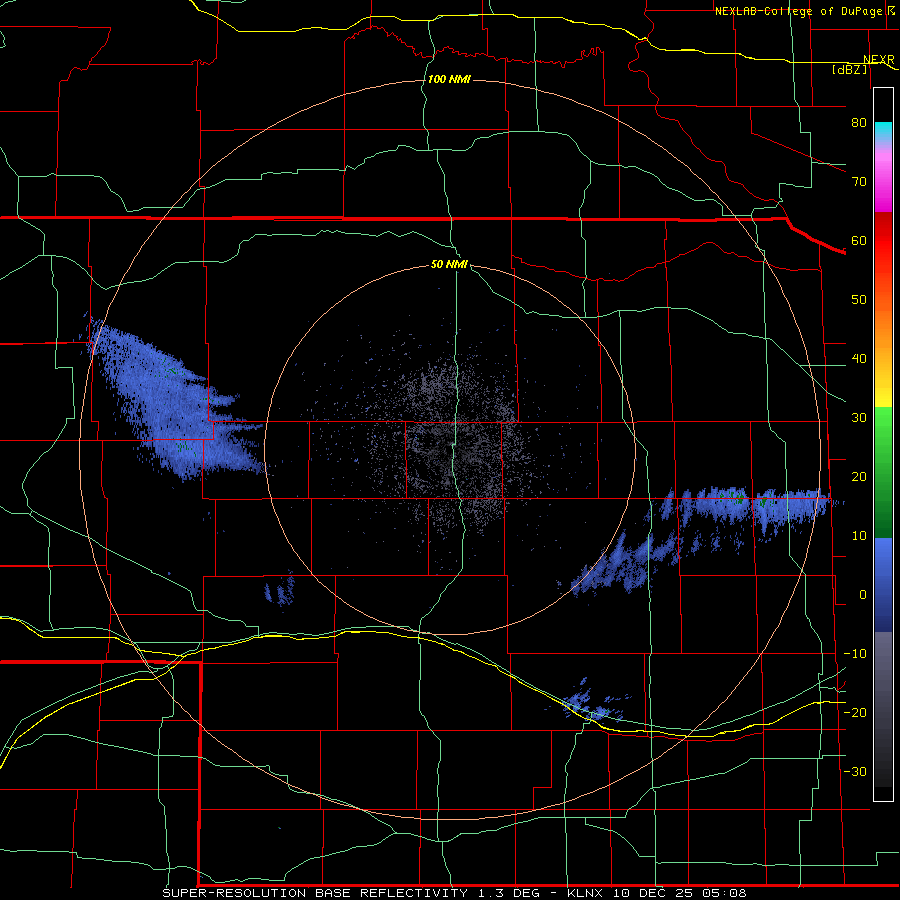This screenshot has width=900, height=900.
Task: Click the 50 value on dBZ scale
Action: 859,300
